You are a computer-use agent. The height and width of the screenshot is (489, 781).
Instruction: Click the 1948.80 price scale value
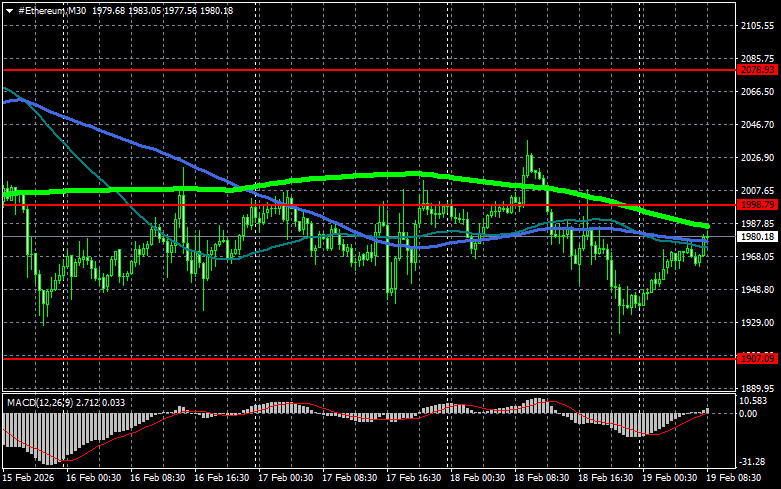(758, 289)
